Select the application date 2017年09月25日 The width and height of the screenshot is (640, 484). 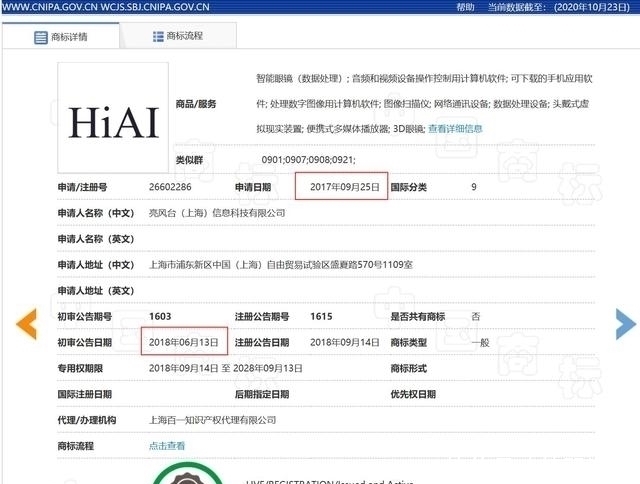345,187
